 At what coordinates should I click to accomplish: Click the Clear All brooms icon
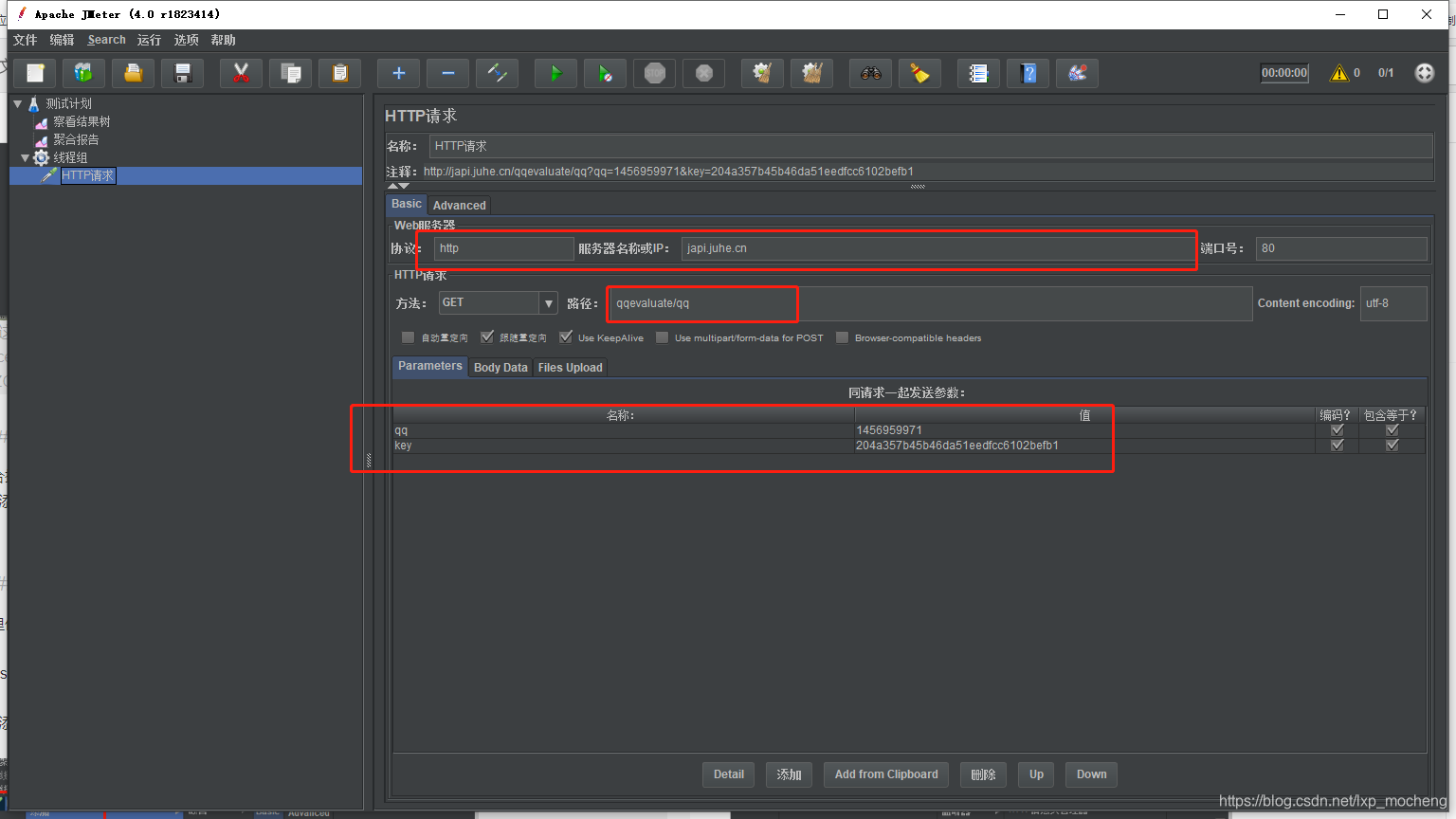pyautogui.click(x=811, y=73)
